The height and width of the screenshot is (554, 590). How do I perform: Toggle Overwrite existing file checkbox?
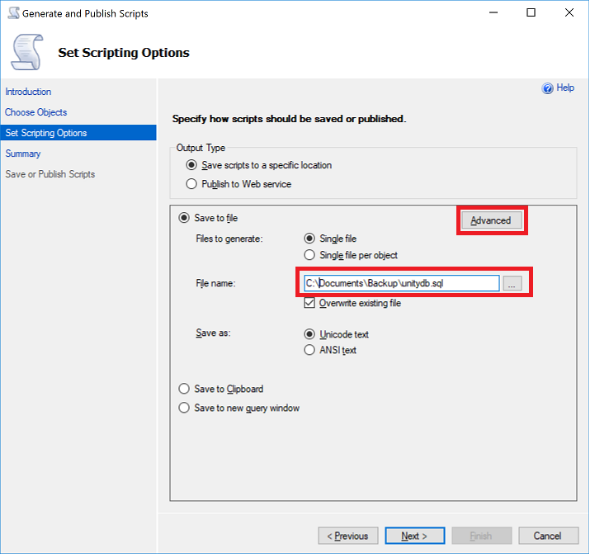click(309, 303)
